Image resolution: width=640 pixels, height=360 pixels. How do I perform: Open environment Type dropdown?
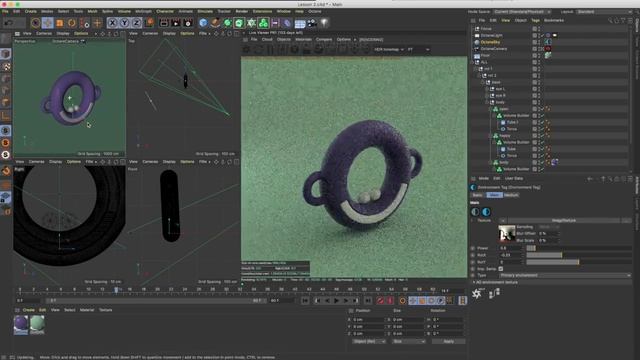pos(565,275)
